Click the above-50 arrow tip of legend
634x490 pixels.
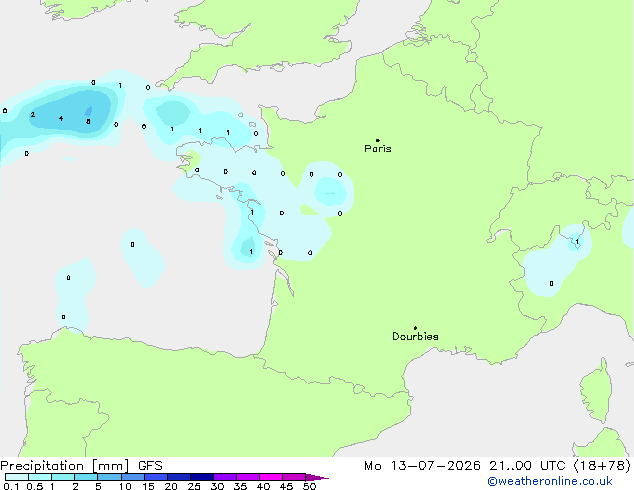point(317,477)
